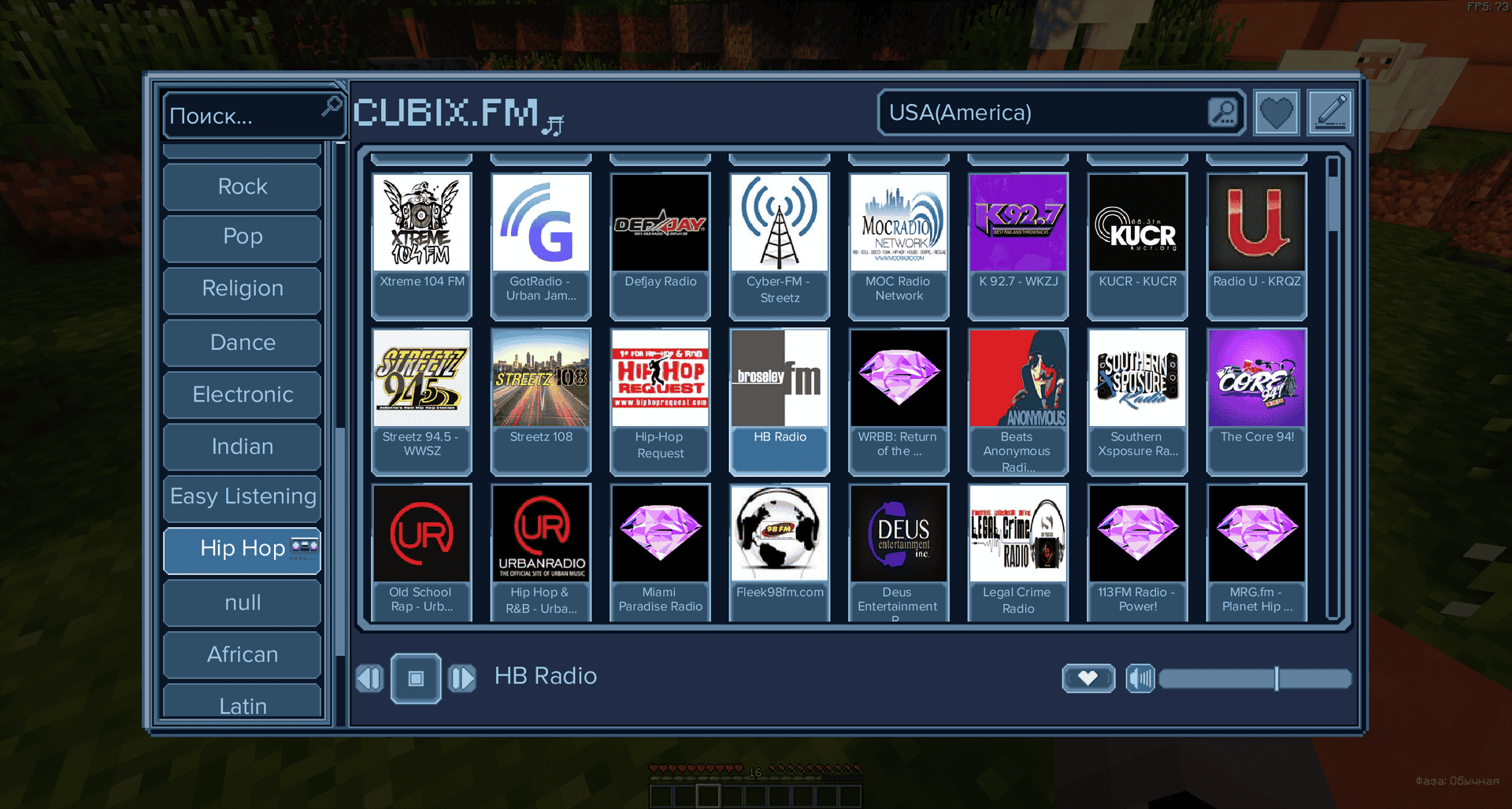Screen dimensions: 1512x809
Task: Play GotRadio - Urban Jam station
Action: [541, 245]
